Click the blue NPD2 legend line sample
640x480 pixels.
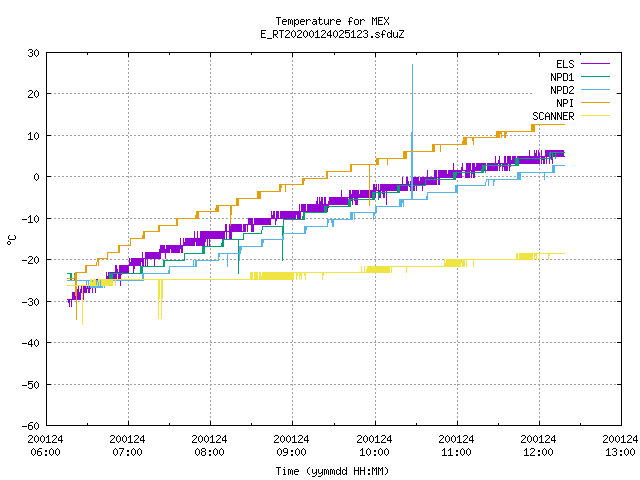pyautogui.click(x=596, y=90)
